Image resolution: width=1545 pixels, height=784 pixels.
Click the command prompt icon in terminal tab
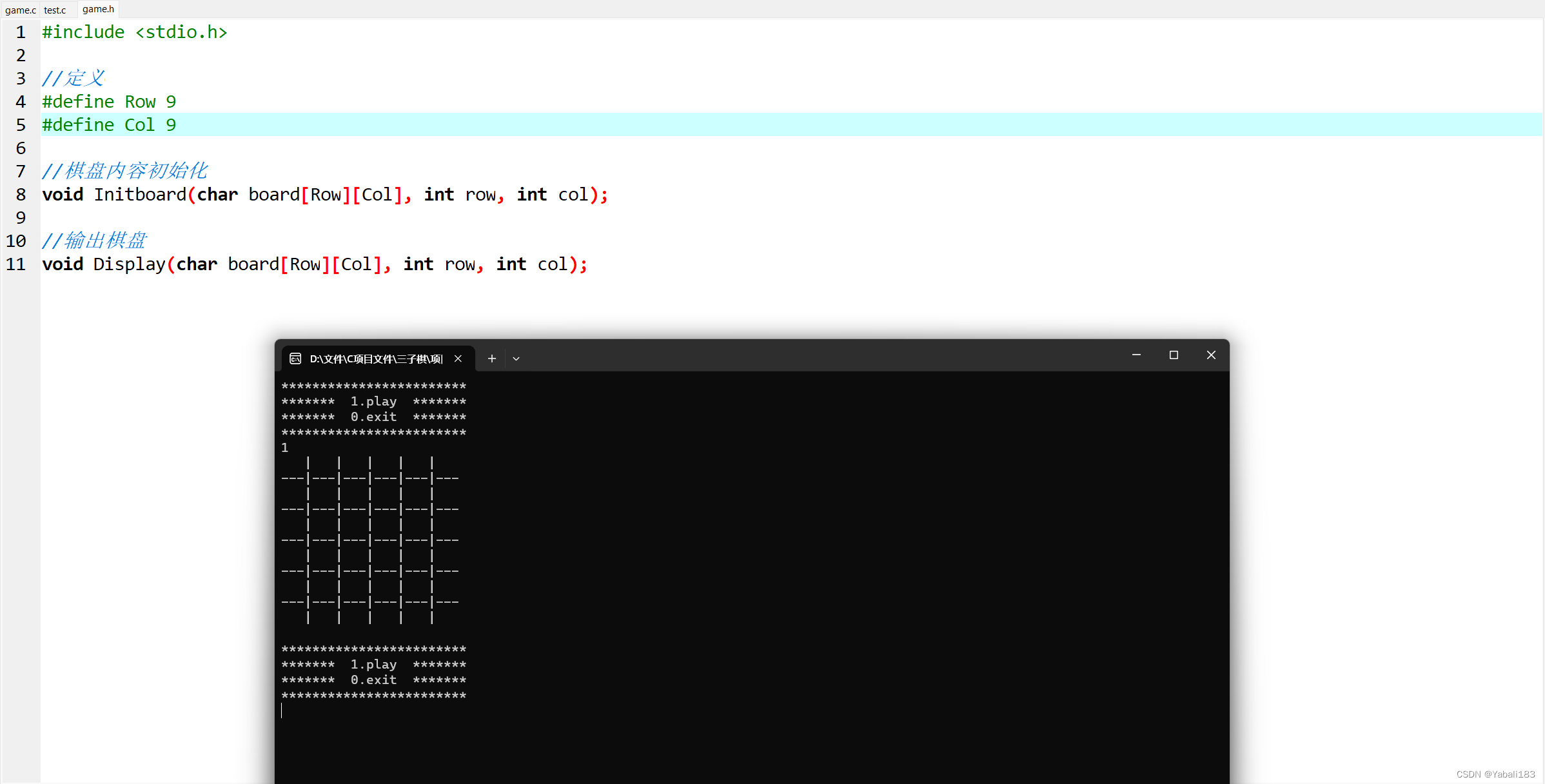295,358
